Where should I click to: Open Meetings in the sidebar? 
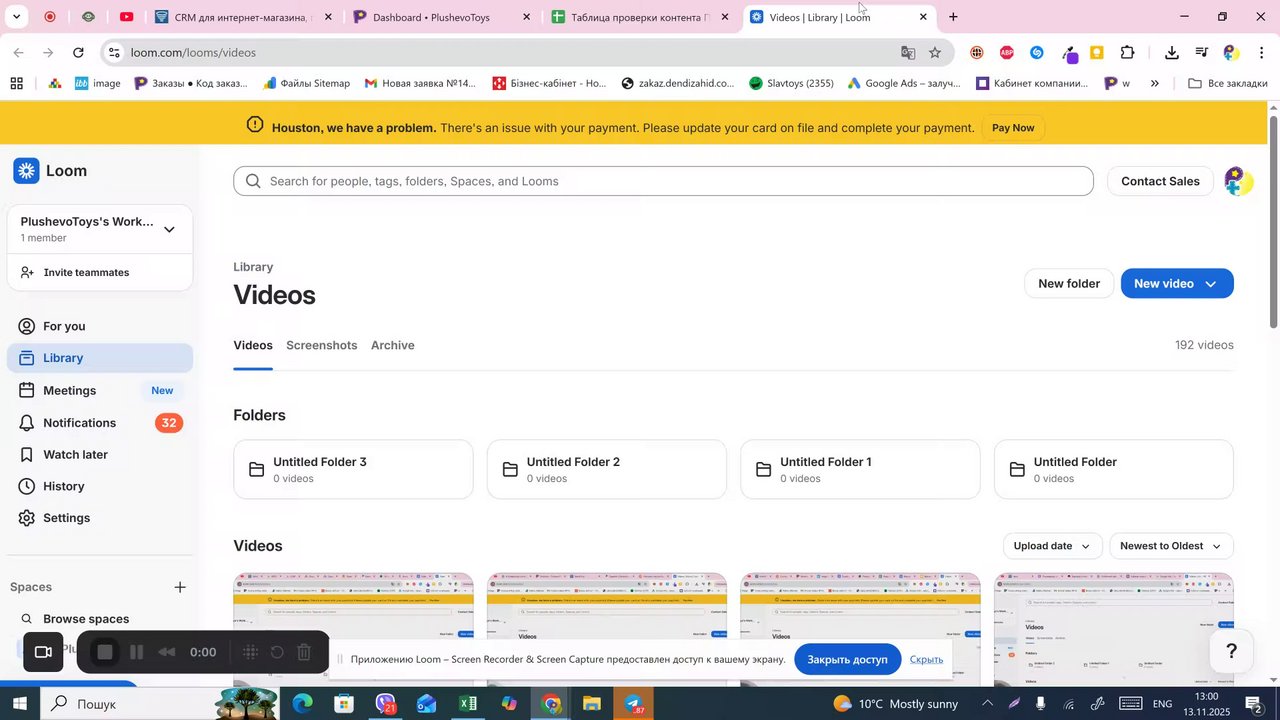click(x=100, y=390)
